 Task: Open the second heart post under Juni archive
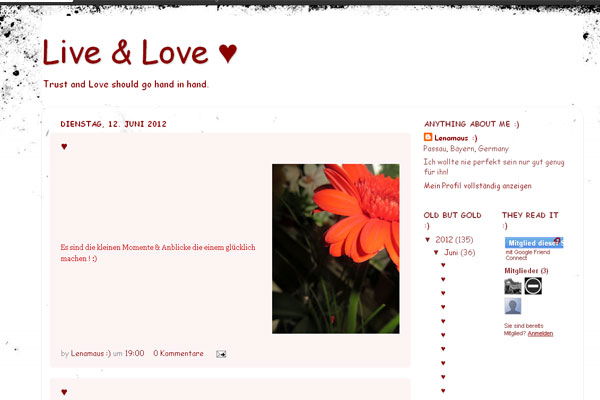(443, 279)
